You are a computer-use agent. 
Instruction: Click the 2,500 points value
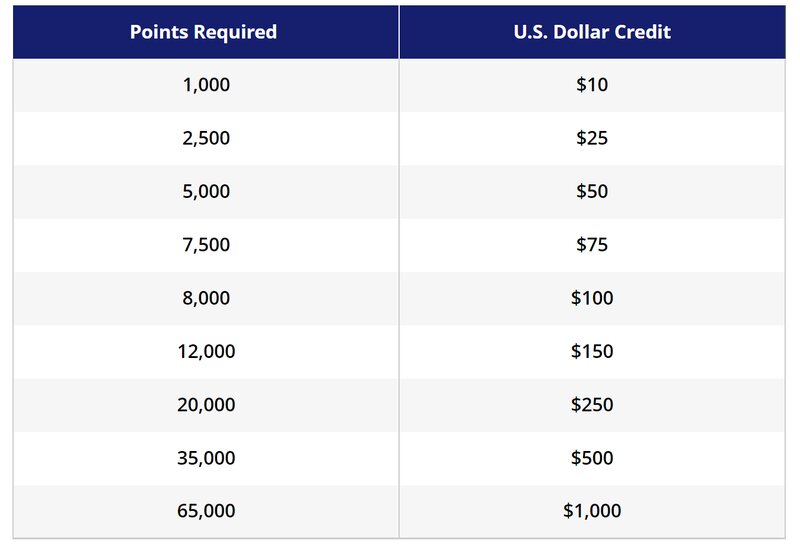pos(206,138)
